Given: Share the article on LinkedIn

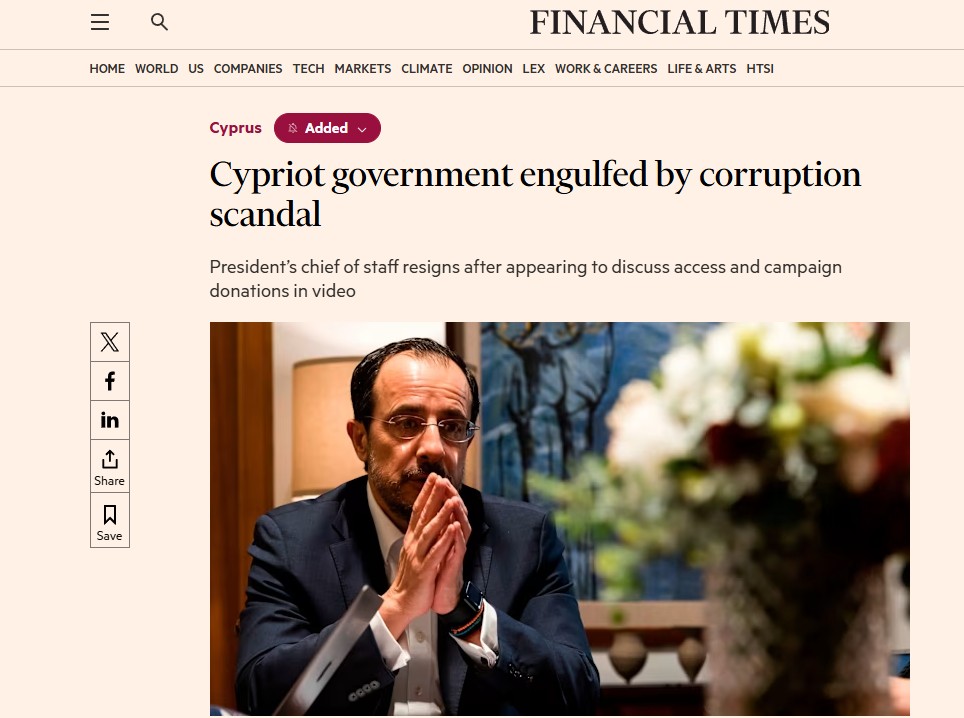Looking at the screenshot, I should pos(109,420).
